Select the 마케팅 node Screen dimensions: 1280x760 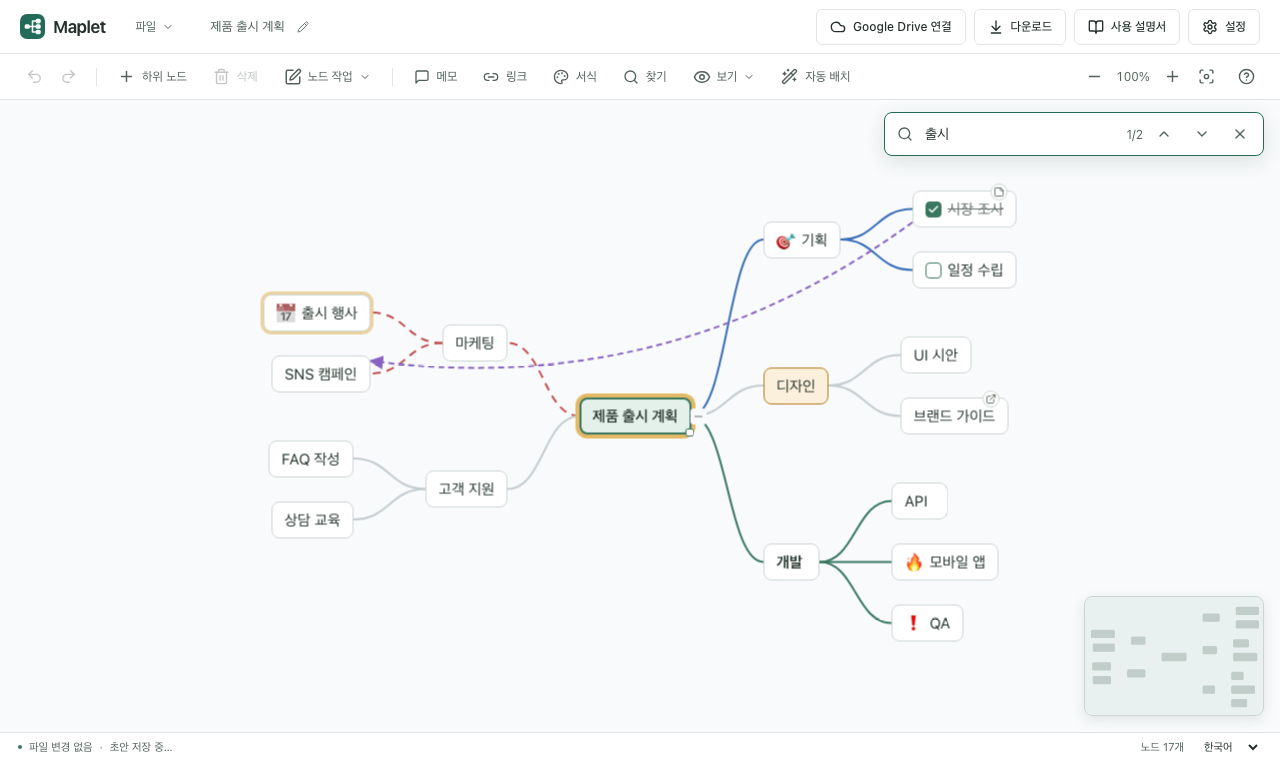475,343
